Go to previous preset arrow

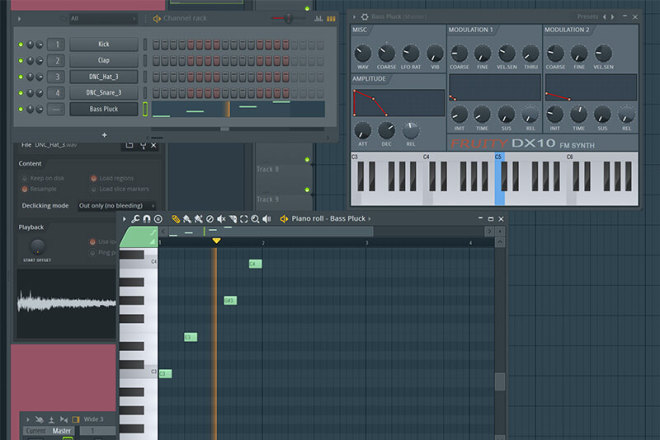(x=604, y=17)
